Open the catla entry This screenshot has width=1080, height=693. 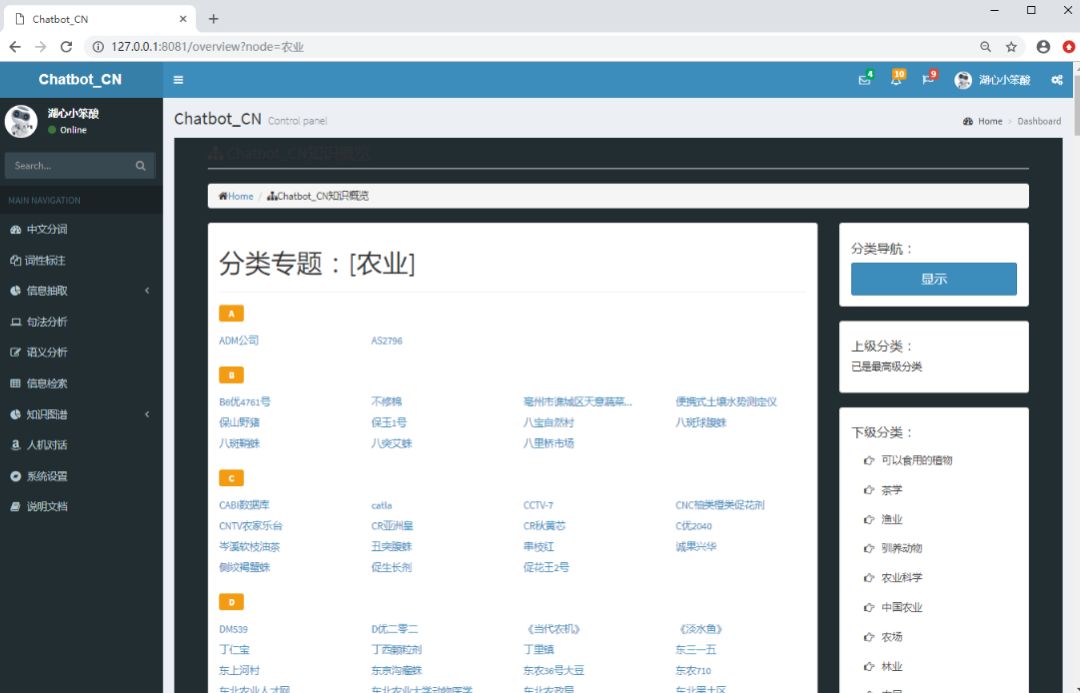click(x=382, y=506)
